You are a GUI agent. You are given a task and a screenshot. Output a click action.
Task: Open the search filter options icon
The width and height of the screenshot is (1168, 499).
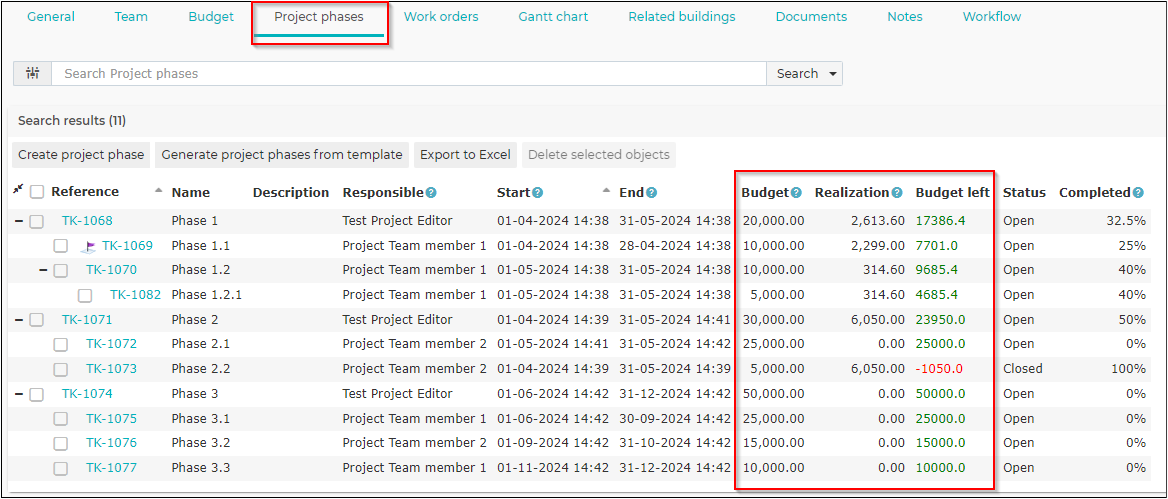point(32,74)
